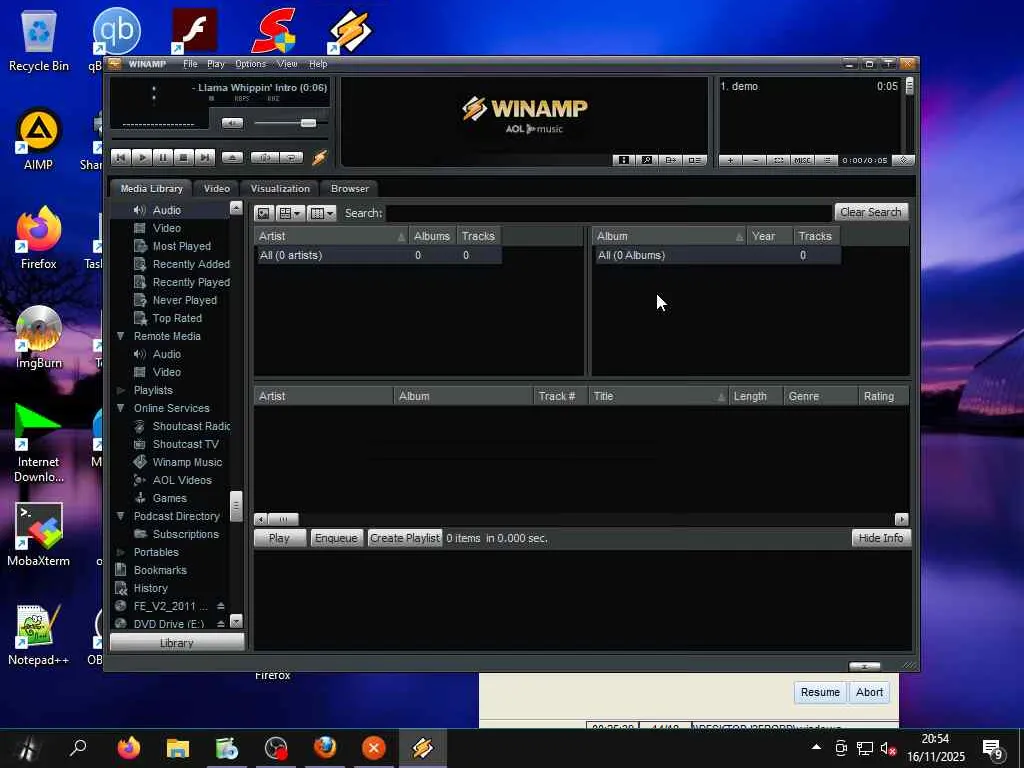The width and height of the screenshot is (1024, 768).
Task: Collapse the Podcast Directory tree node
Action: 120,516
